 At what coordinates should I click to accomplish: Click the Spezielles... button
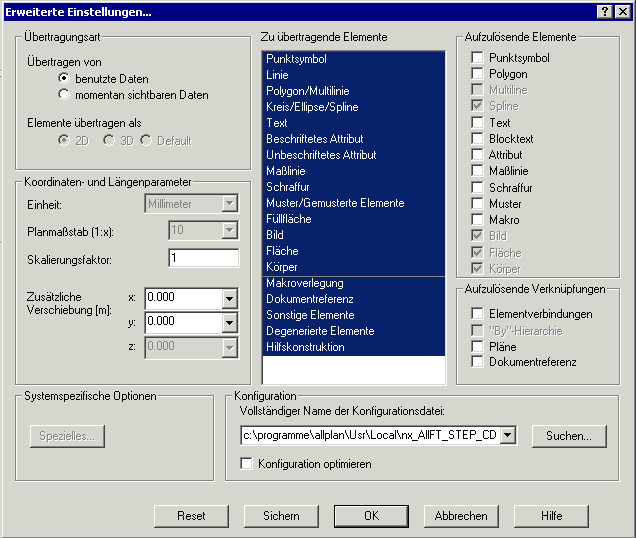67,436
